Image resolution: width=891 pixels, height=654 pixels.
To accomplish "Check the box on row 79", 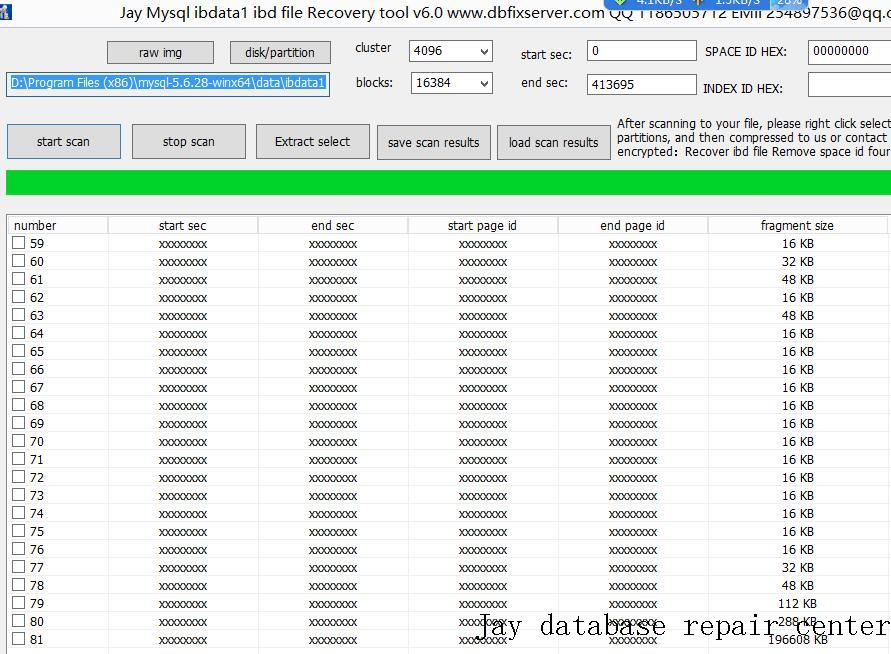I will 19,603.
